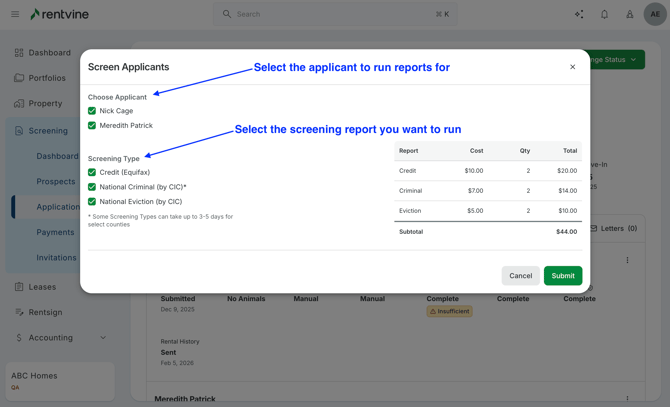This screenshot has width=670, height=407.
Task: Submit the screening request
Action: coord(562,276)
